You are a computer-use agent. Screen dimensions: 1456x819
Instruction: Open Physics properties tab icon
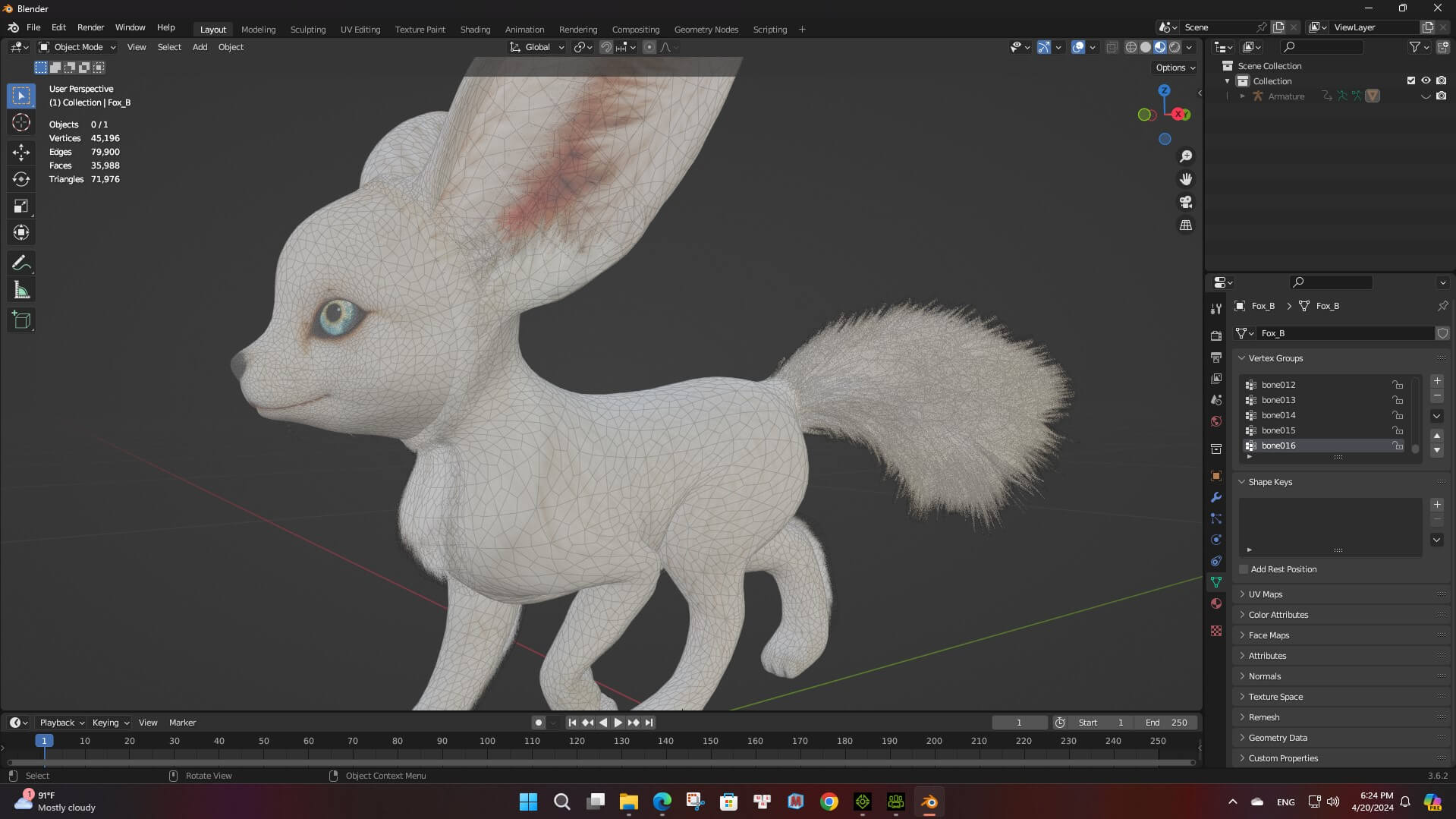(1216, 540)
